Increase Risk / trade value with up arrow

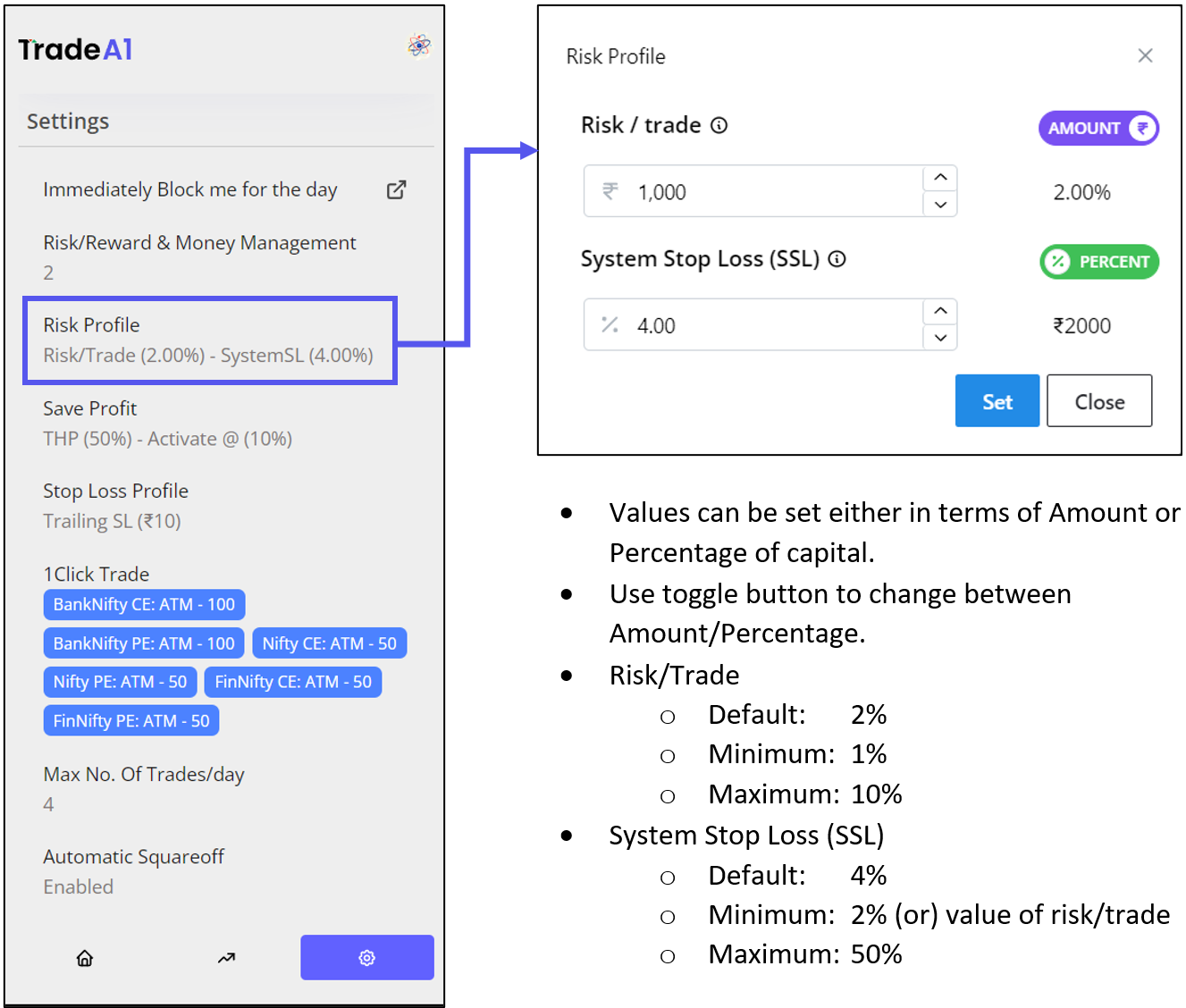point(940,178)
